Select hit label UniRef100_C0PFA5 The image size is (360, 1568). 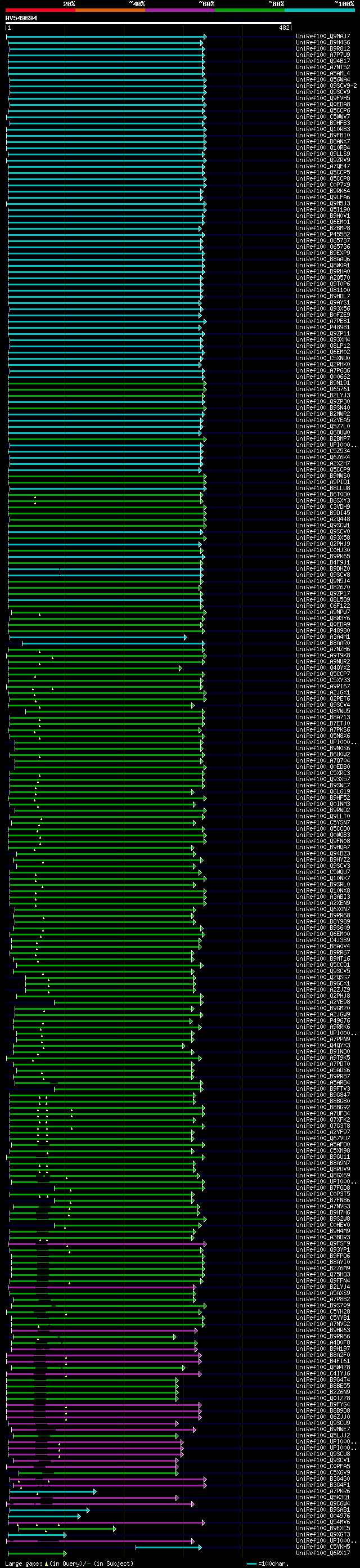coord(323,1467)
